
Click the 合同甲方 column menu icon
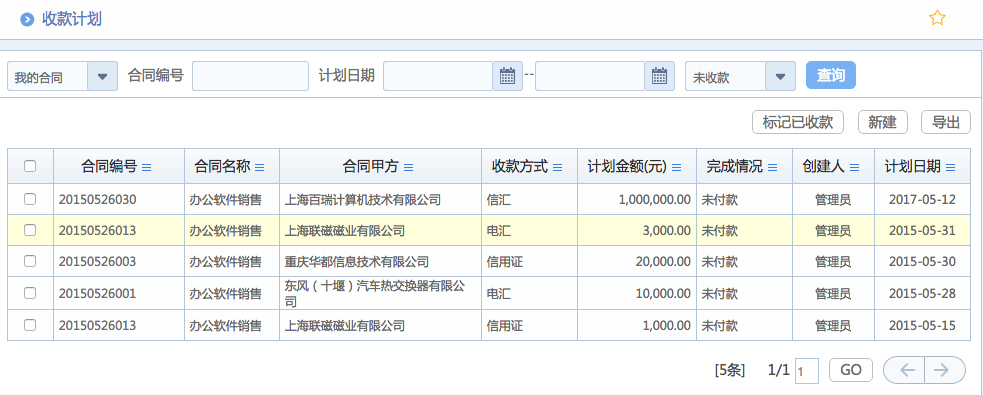pos(408,167)
